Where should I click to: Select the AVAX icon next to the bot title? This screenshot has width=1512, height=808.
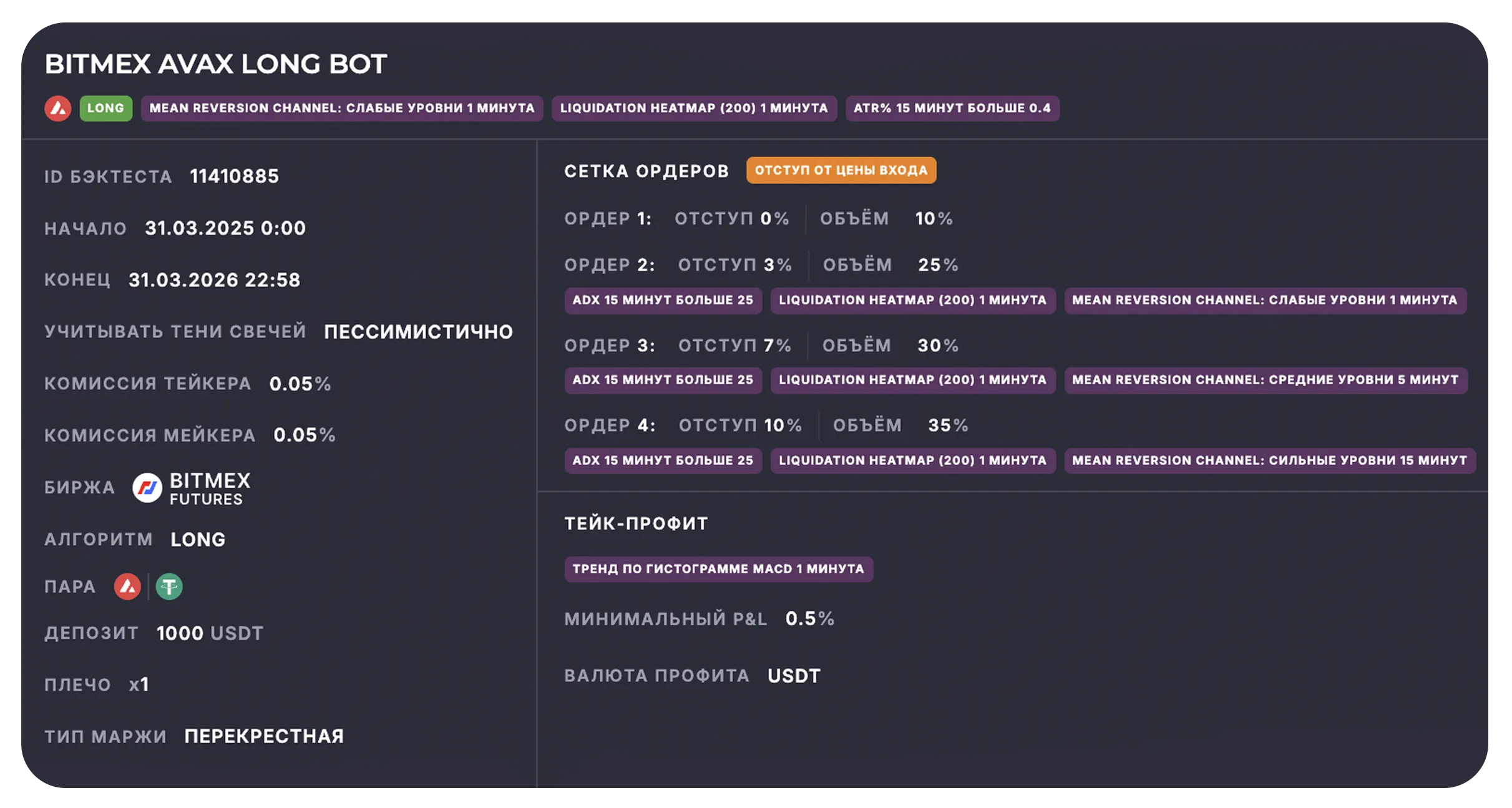pos(59,107)
